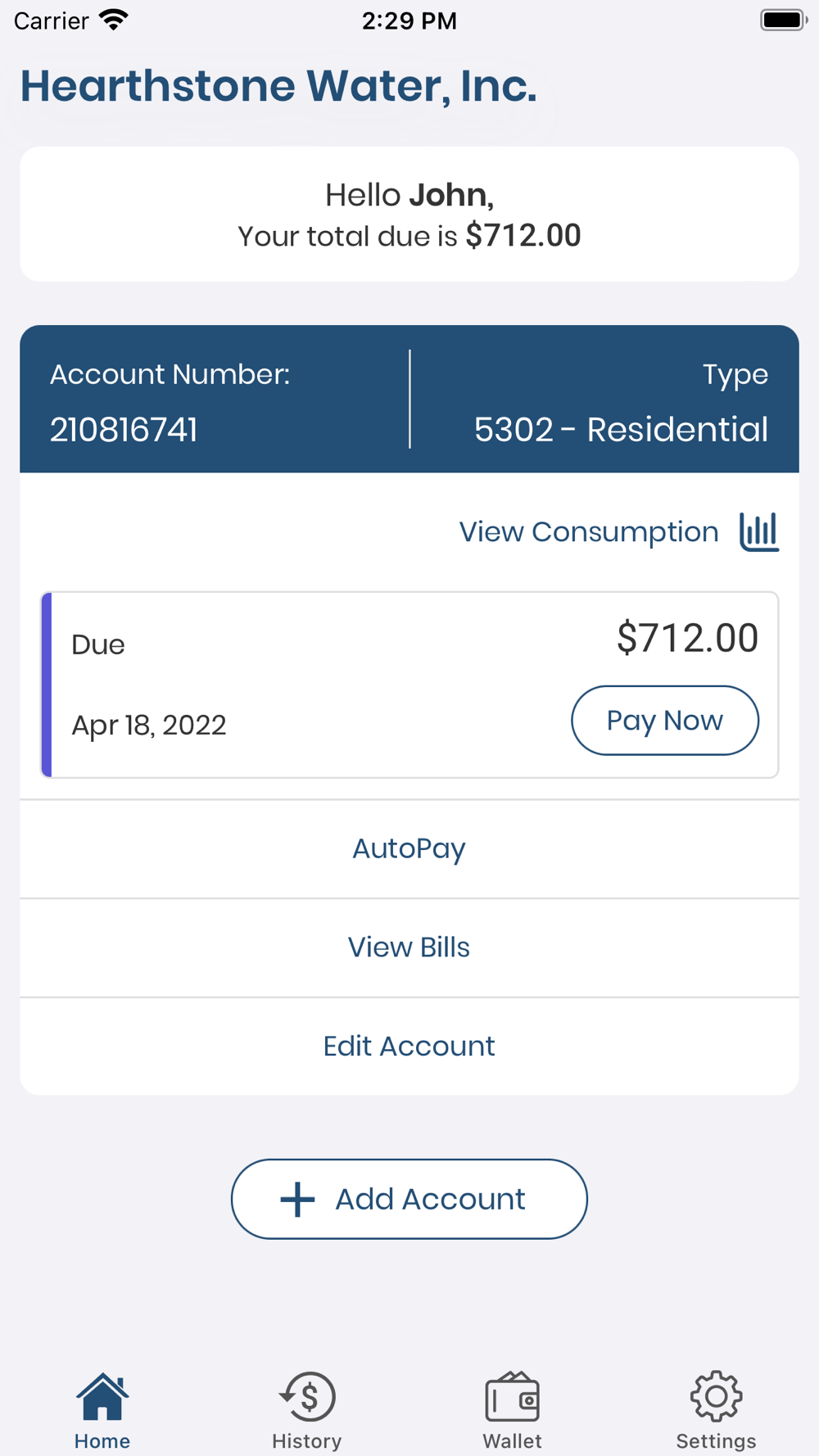
Task: Open the Wallet icon
Action: tap(513, 1396)
